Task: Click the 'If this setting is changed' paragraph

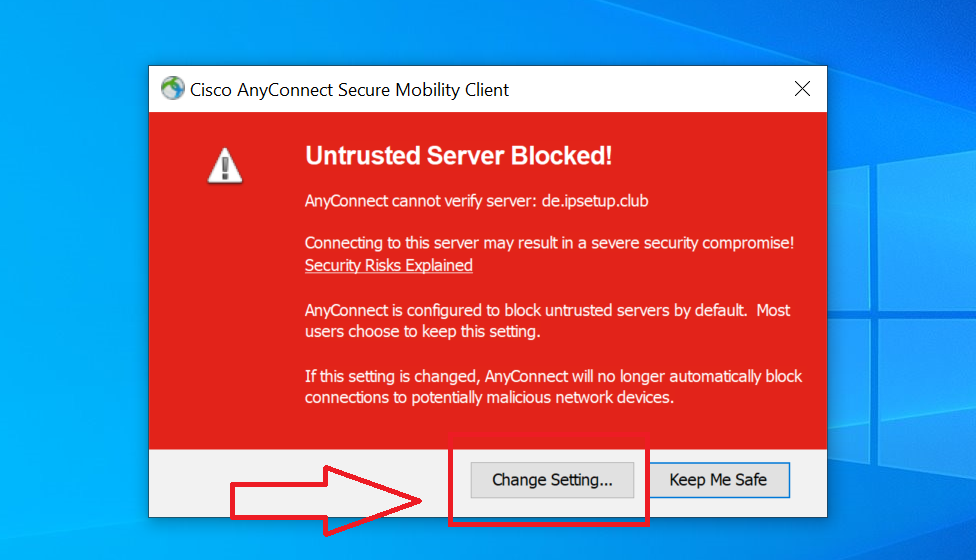Action: click(x=553, y=386)
